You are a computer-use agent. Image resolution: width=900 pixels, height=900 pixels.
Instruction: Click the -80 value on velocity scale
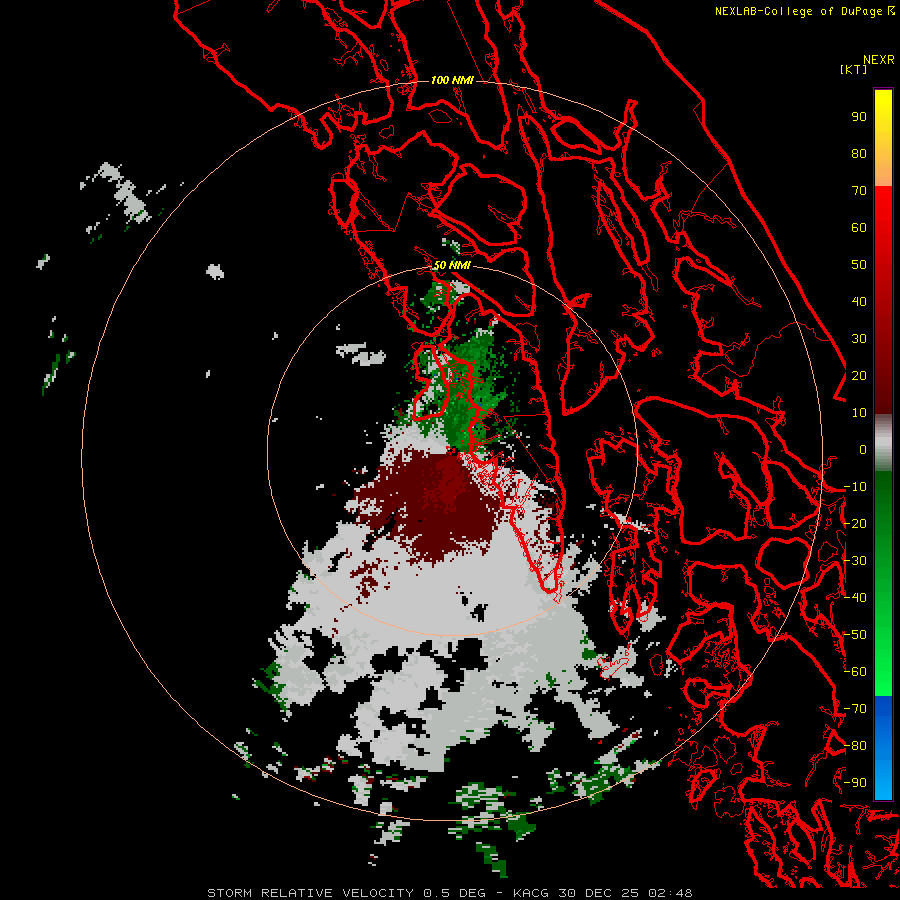(x=855, y=746)
